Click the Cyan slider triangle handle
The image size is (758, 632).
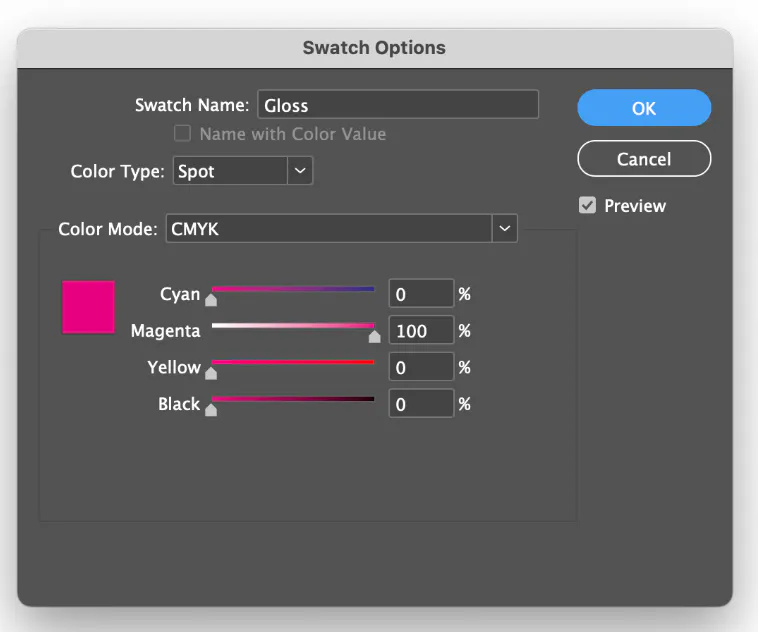210,299
